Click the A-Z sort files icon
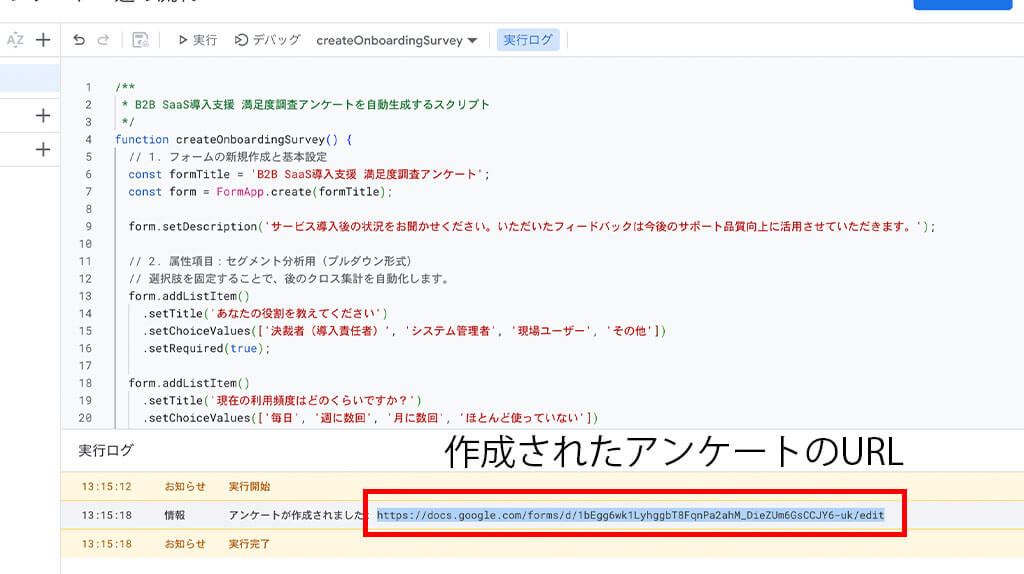Image resolution: width=1024 pixels, height=574 pixels. (x=15, y=40)
